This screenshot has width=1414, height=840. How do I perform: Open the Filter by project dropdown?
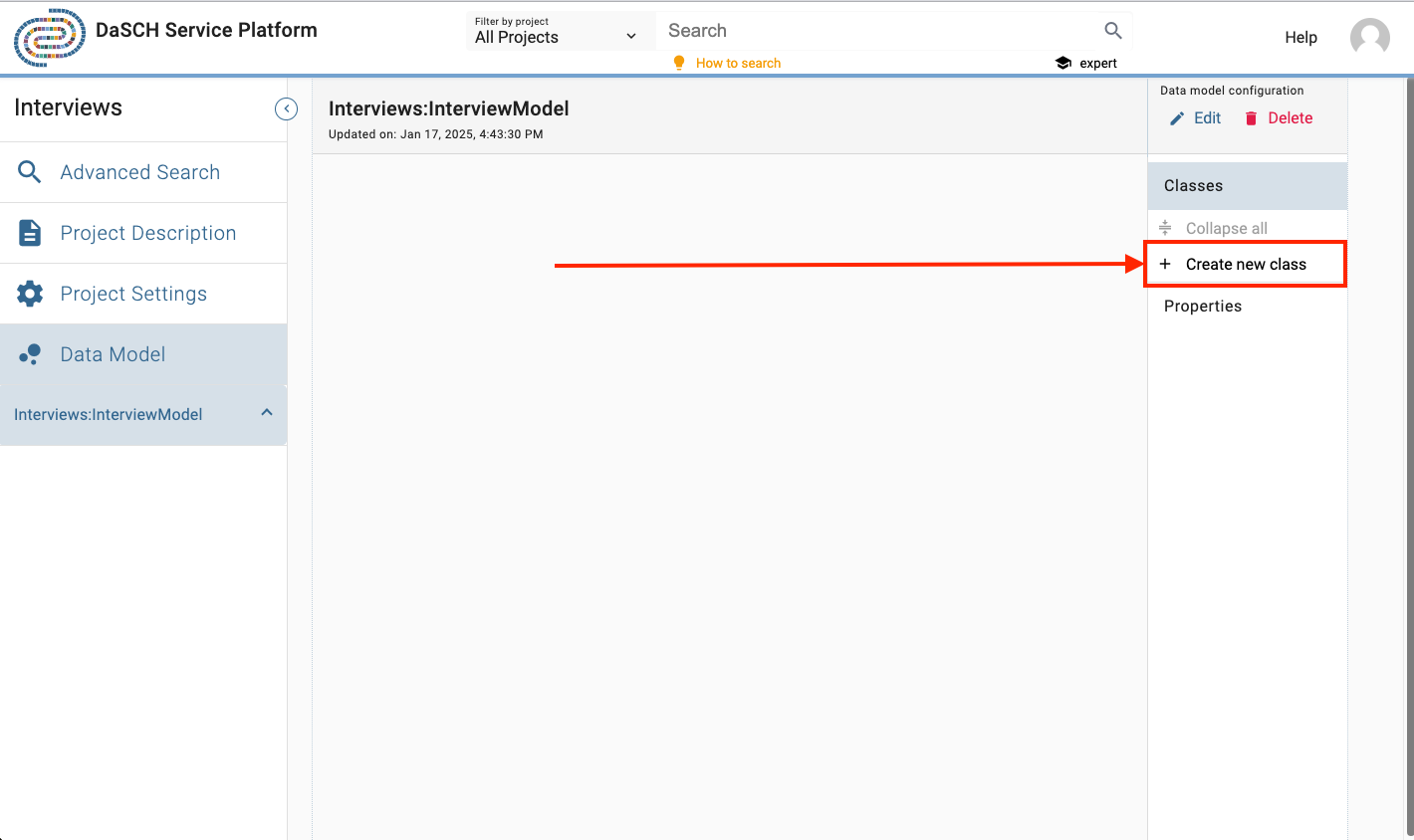pos(557,32)
